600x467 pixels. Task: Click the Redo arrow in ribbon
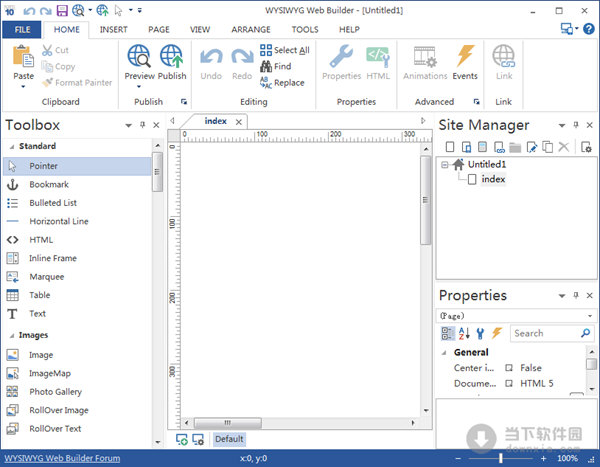tap(242, 57)
